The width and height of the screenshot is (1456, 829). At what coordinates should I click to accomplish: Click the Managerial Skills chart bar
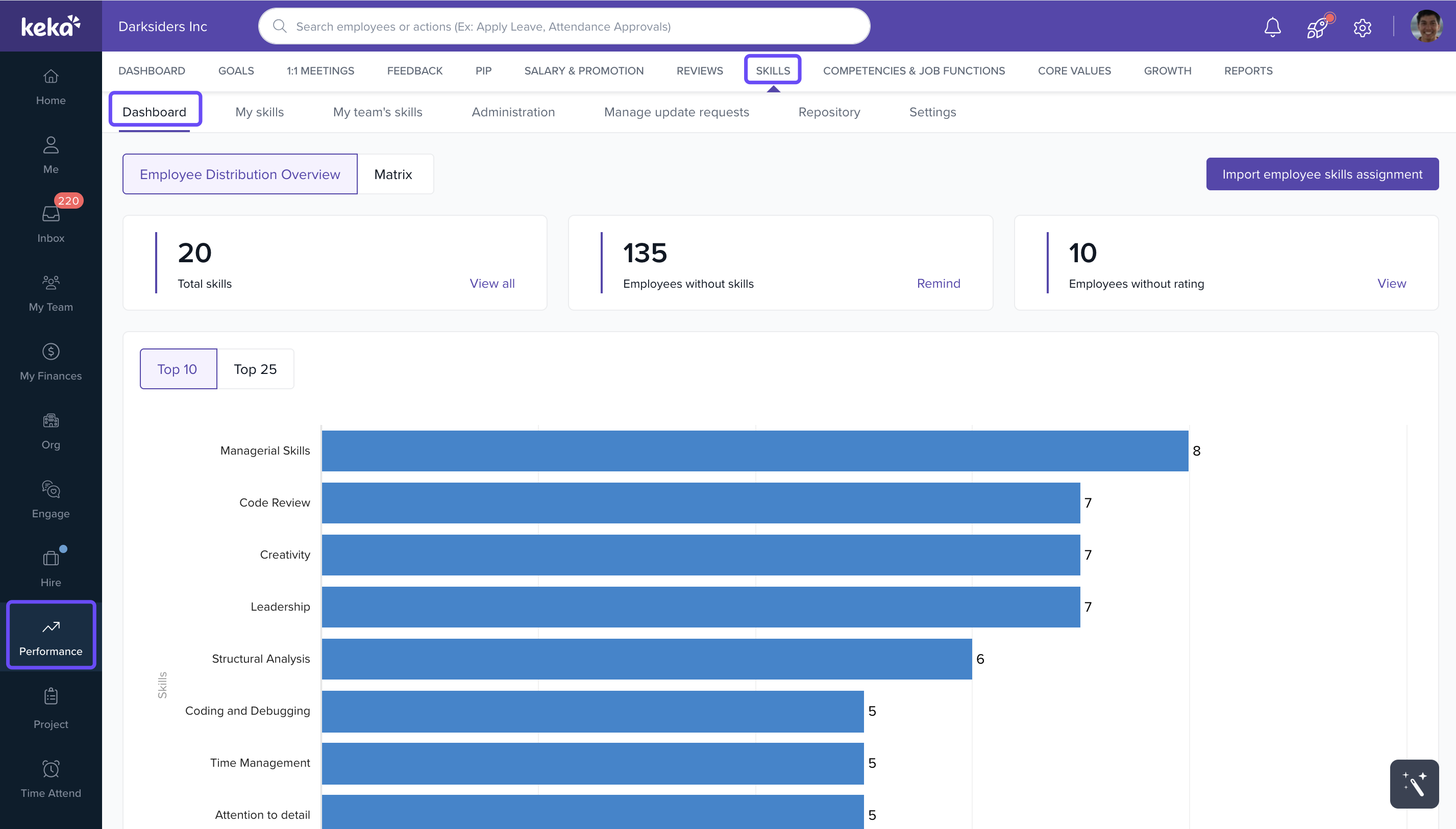click(x=754, y=450)
